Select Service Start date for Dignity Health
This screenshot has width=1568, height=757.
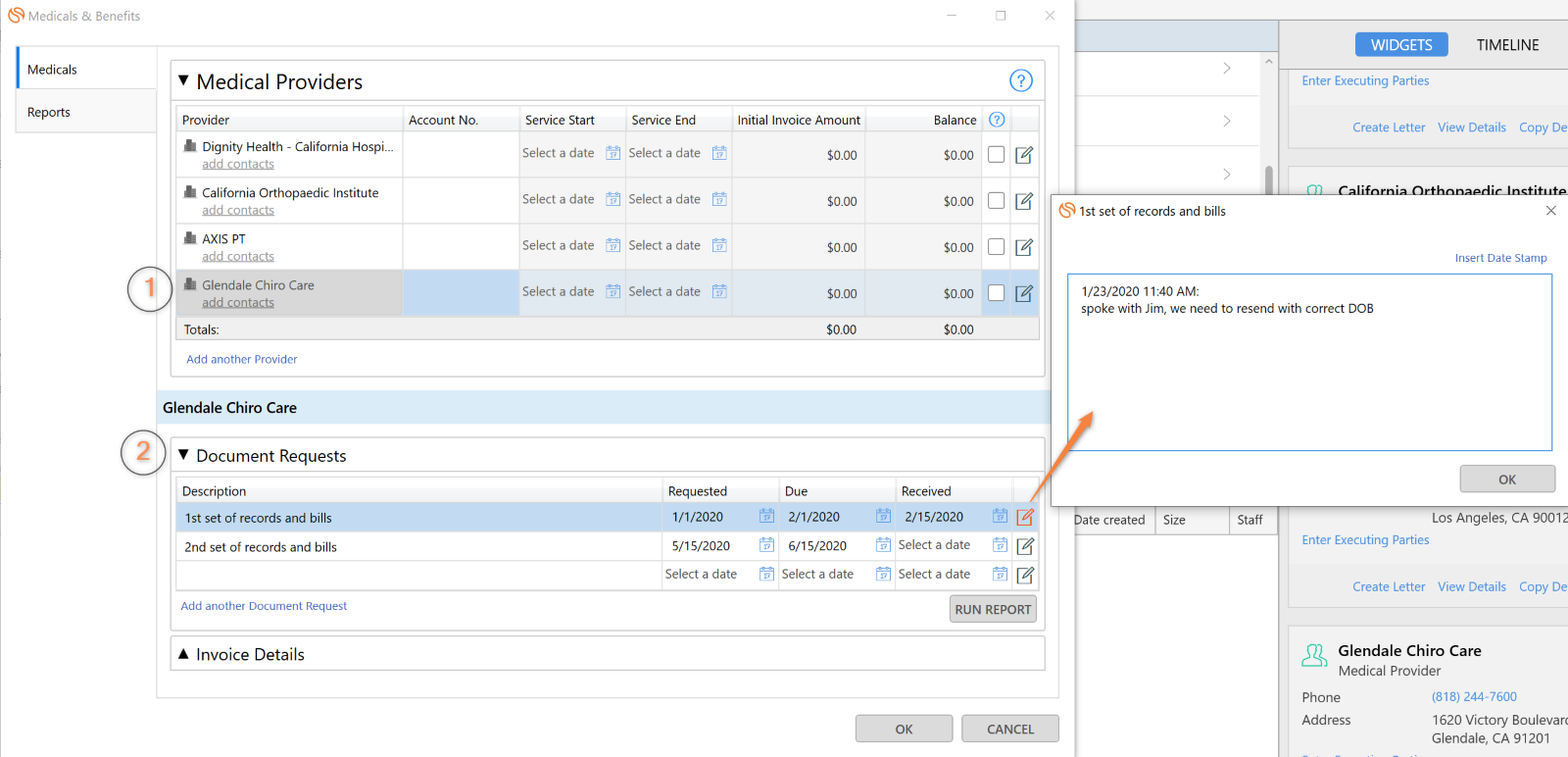point(558,153)
